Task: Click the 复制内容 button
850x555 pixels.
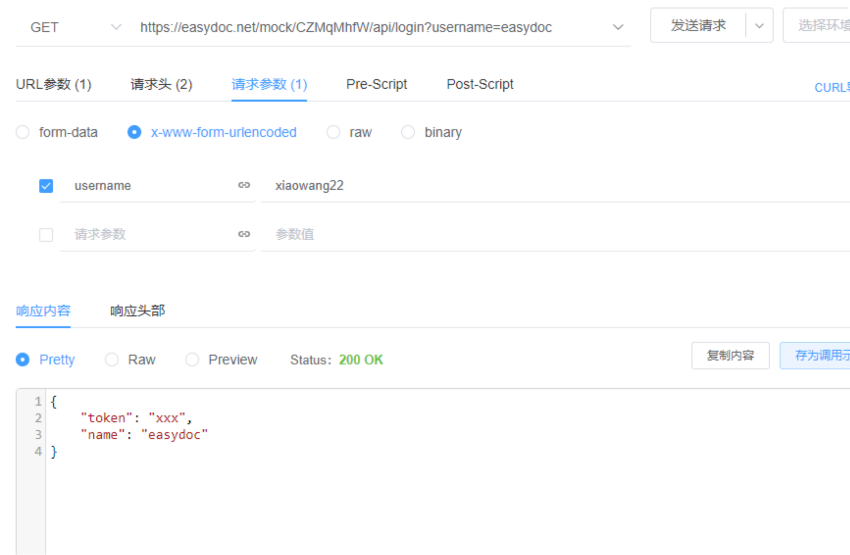Action: click(x=730, y=355)
